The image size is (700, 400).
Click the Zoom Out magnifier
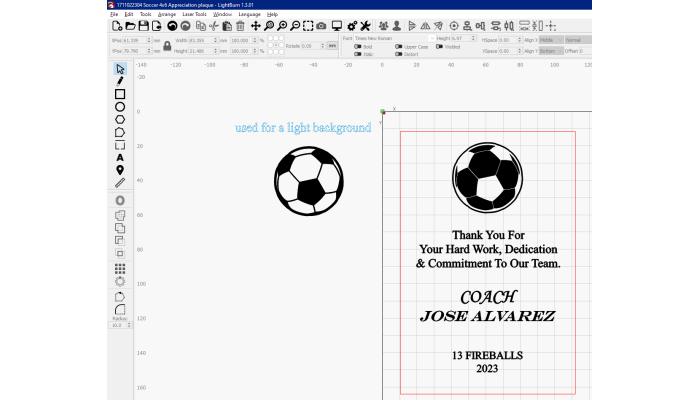pyautogui.click(x=295, y=26)
